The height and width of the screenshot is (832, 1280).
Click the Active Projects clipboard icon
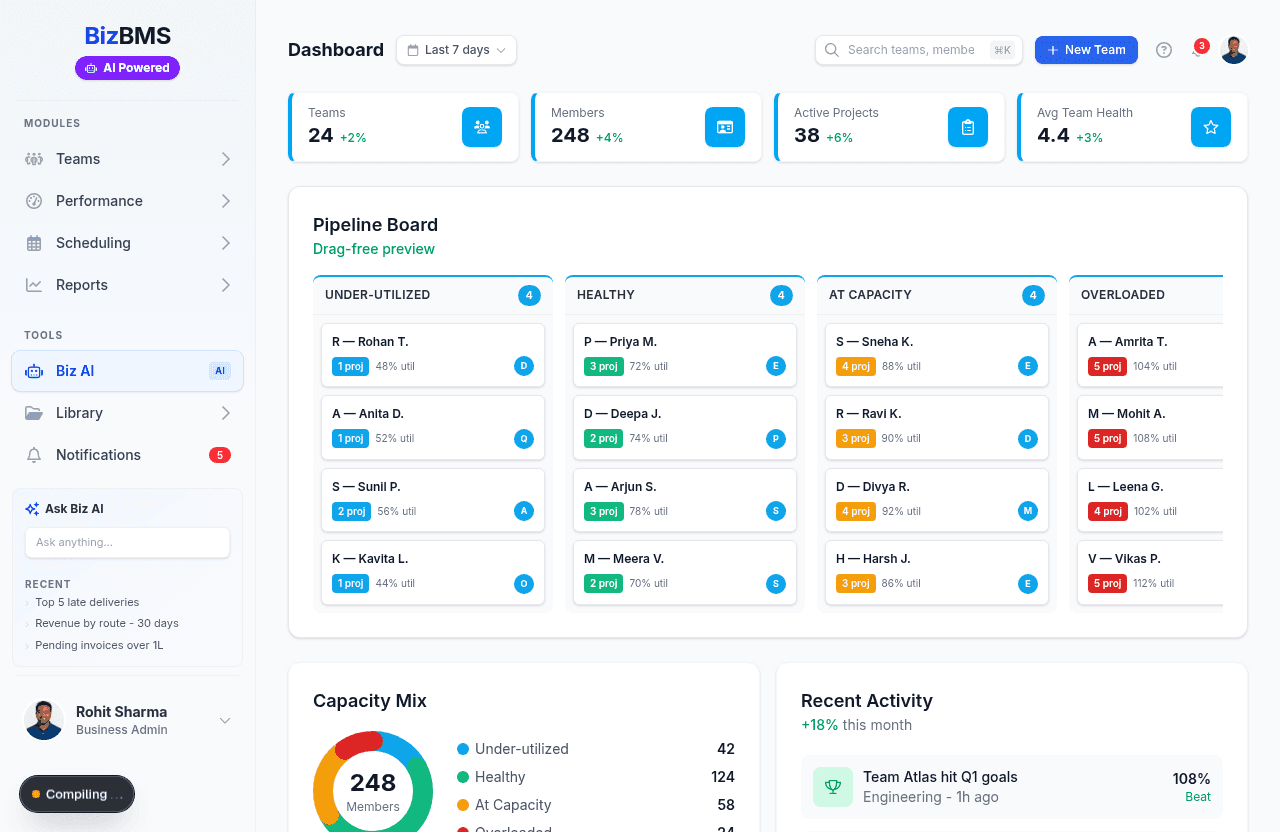click(x=967, y=127)
